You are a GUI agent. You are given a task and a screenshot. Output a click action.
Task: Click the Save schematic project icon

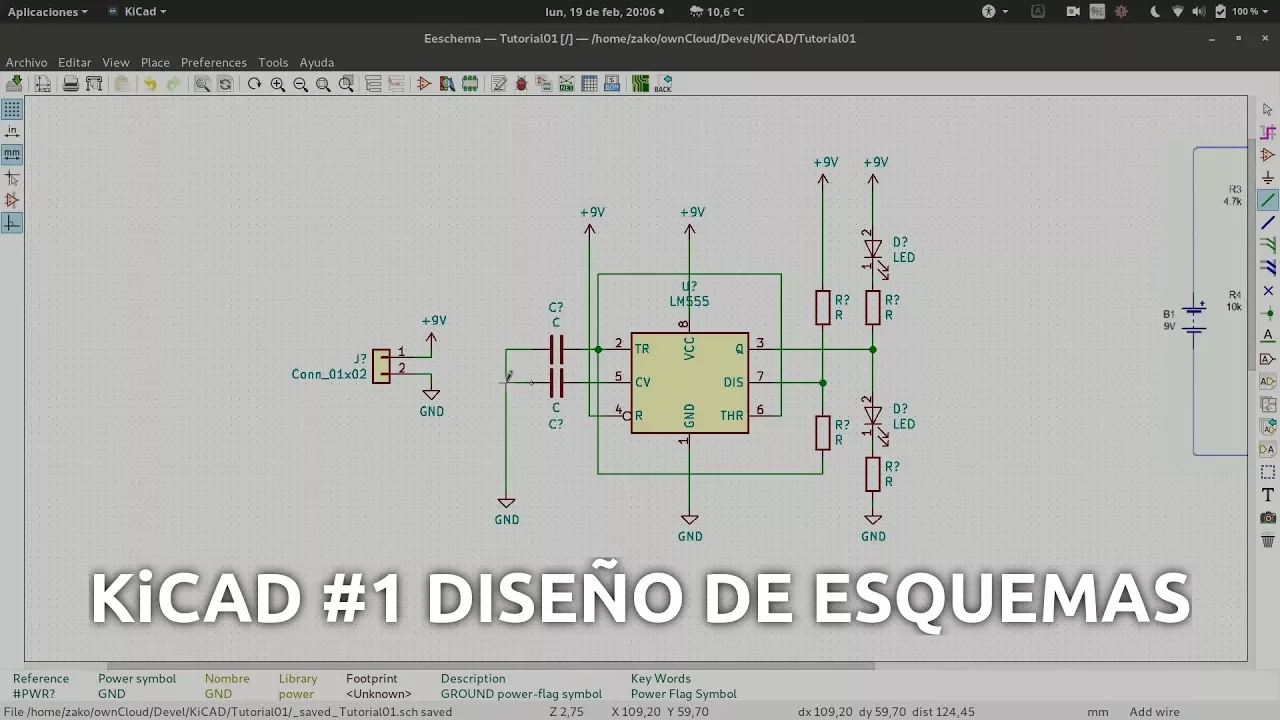pos(15,84)
